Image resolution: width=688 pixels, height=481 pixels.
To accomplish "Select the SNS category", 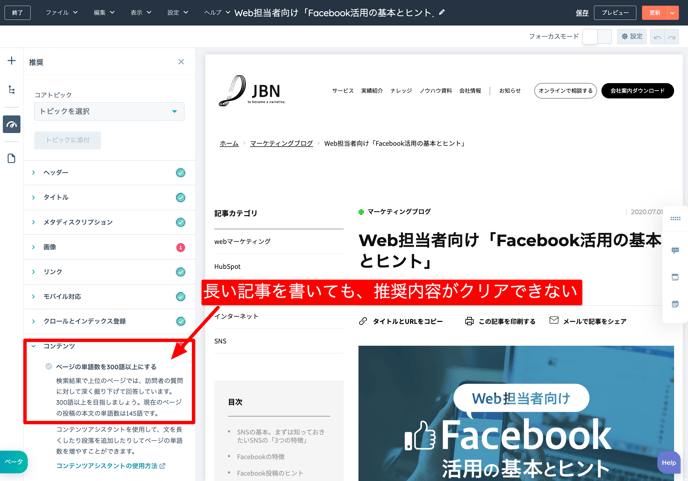I will coord(220,341).
